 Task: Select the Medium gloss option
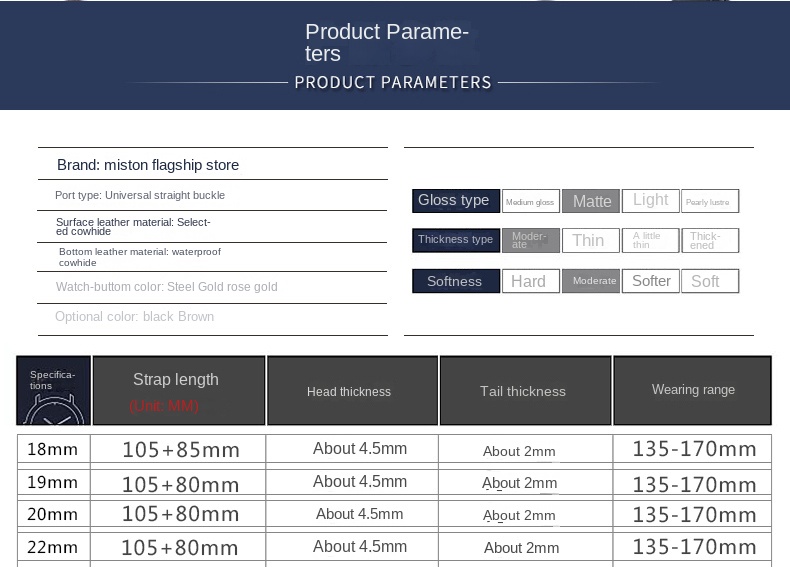tap(530, 201)
